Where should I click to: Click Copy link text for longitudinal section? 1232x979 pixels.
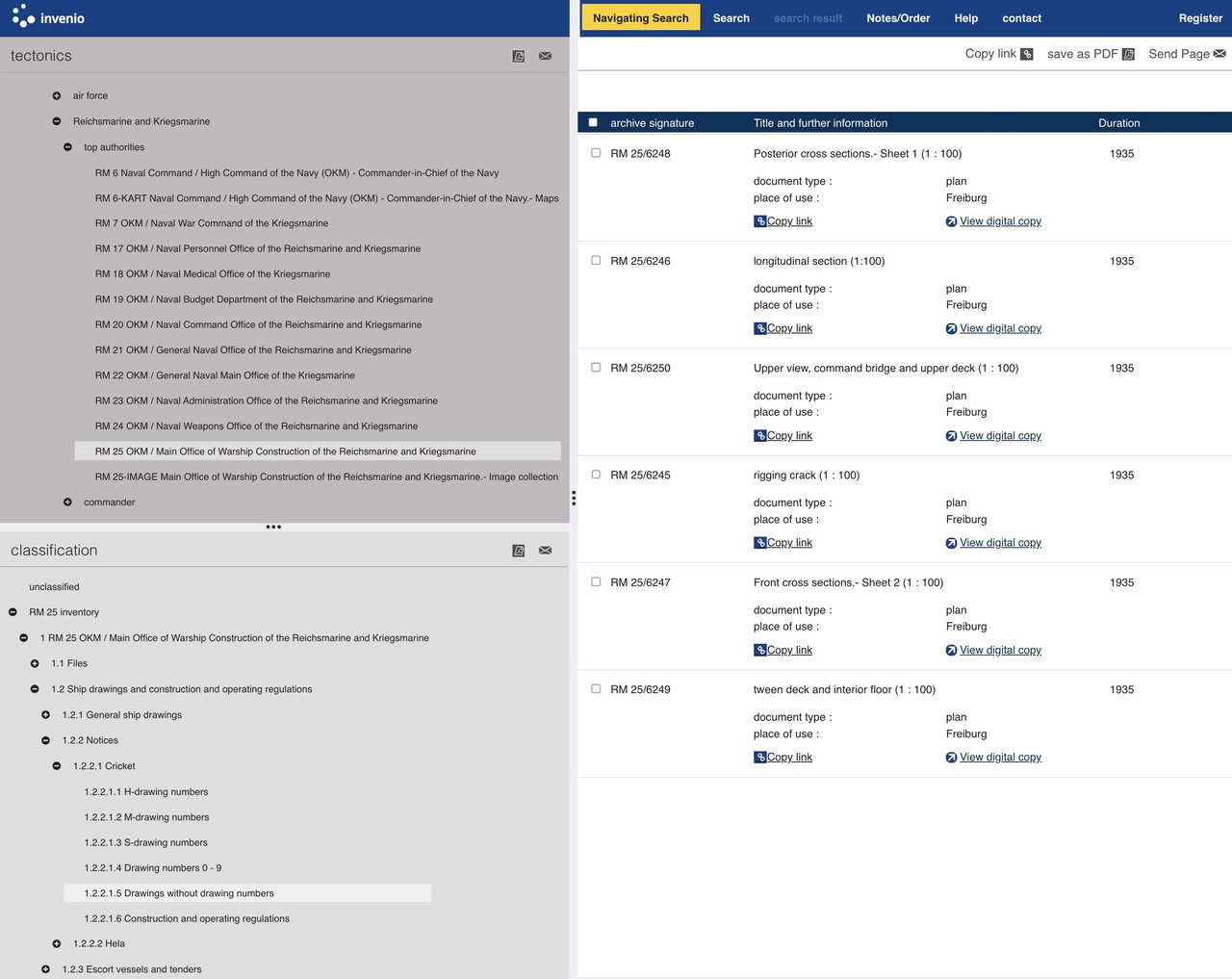tap(789, 328)
